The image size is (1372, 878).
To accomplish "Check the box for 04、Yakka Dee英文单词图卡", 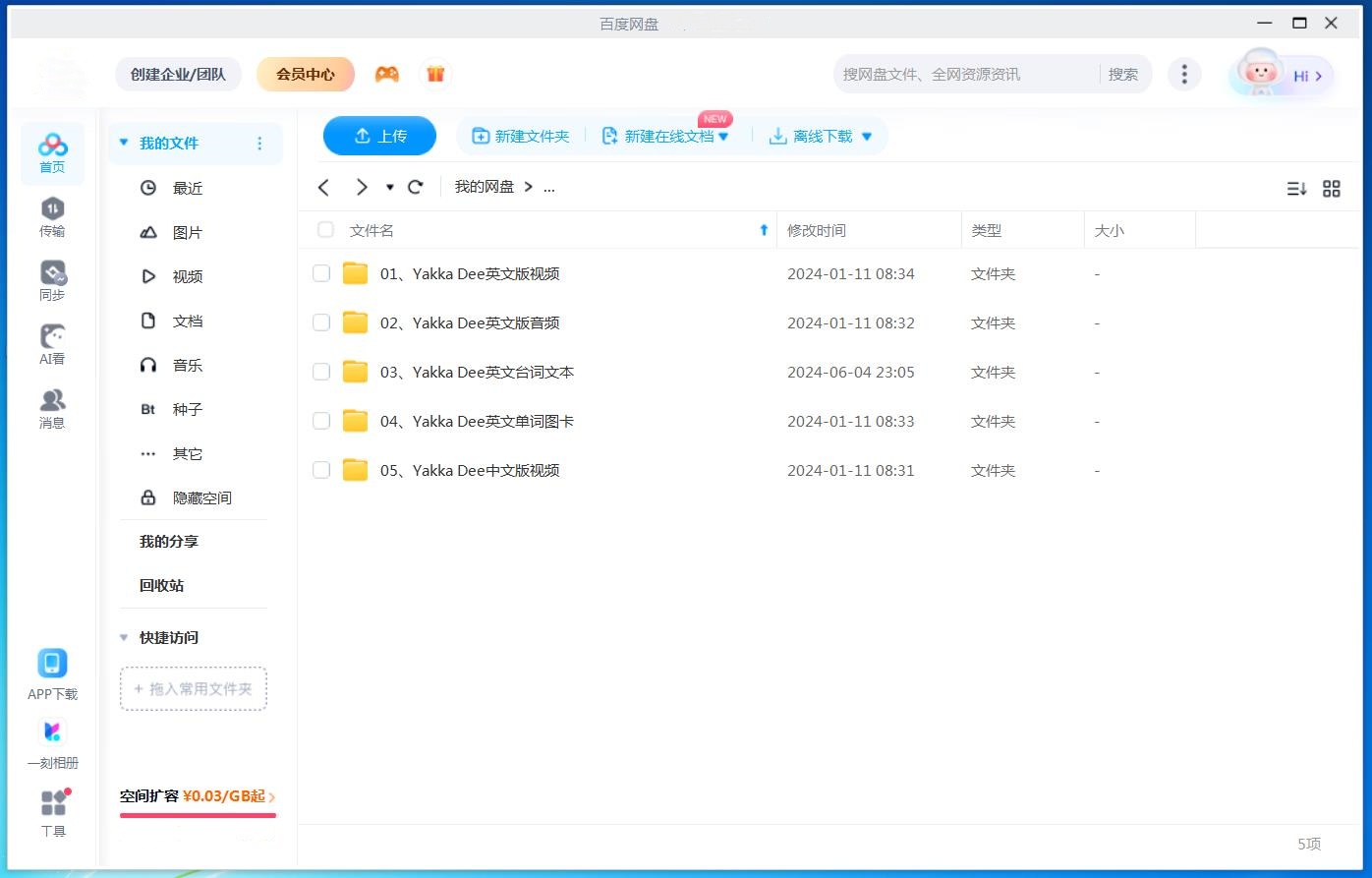I will pyautogui.click(x=321, y=421).
